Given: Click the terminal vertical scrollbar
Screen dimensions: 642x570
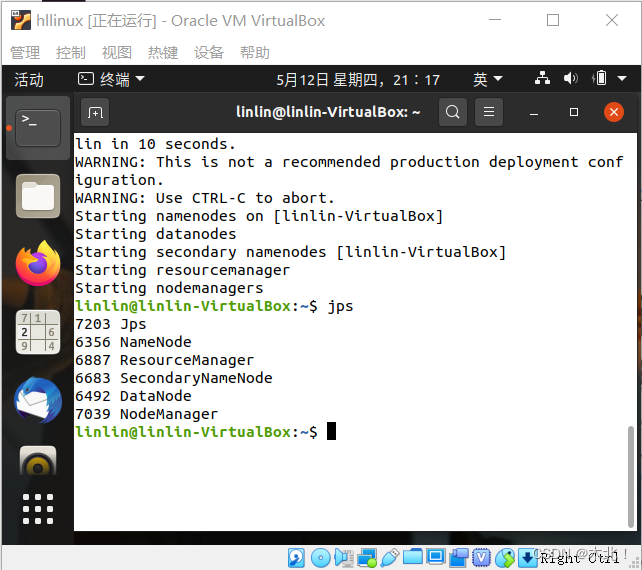Looking at the screenshot, I should 631,477.
